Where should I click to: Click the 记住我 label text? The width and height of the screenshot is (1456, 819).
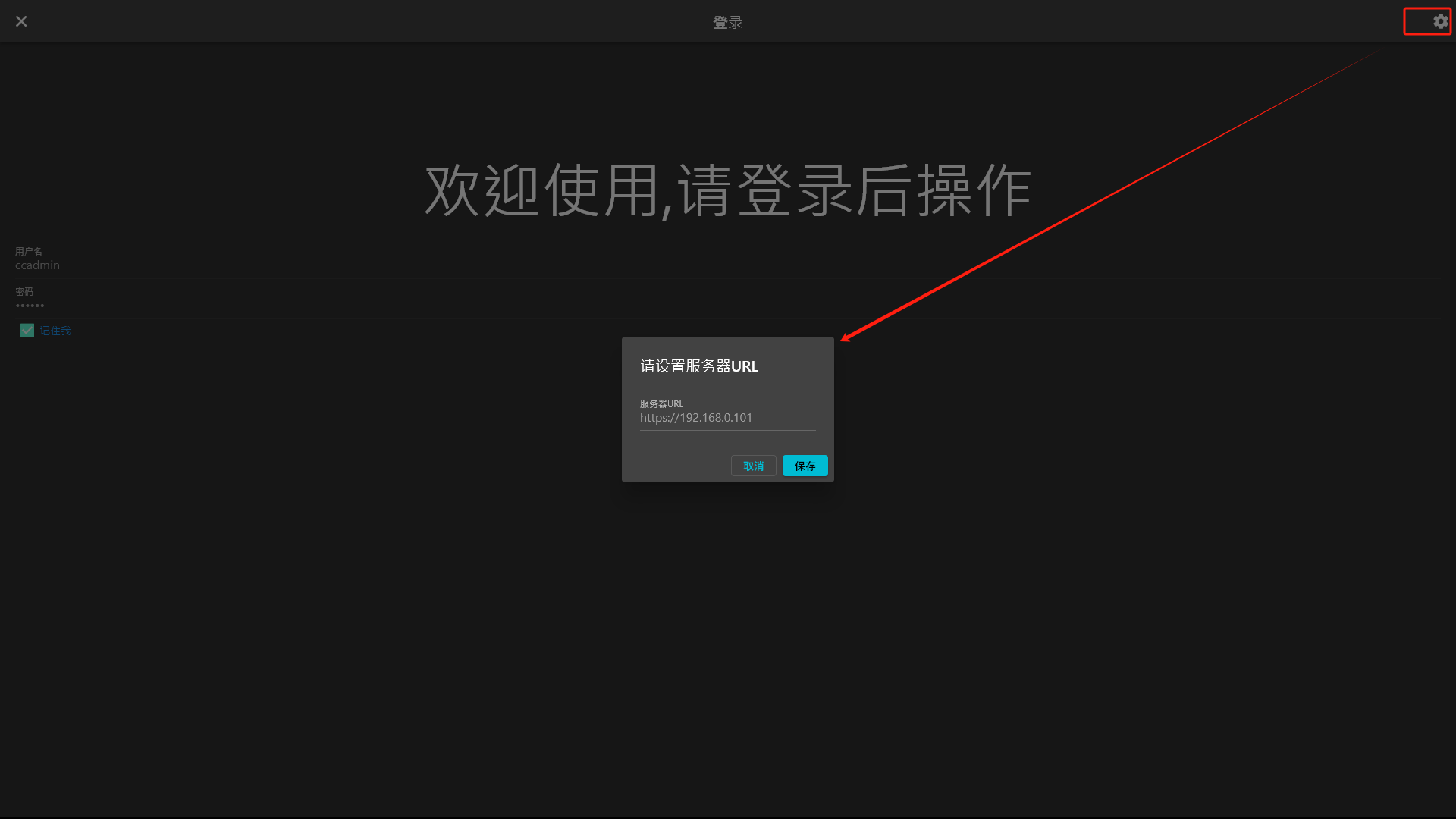point(55,331)
